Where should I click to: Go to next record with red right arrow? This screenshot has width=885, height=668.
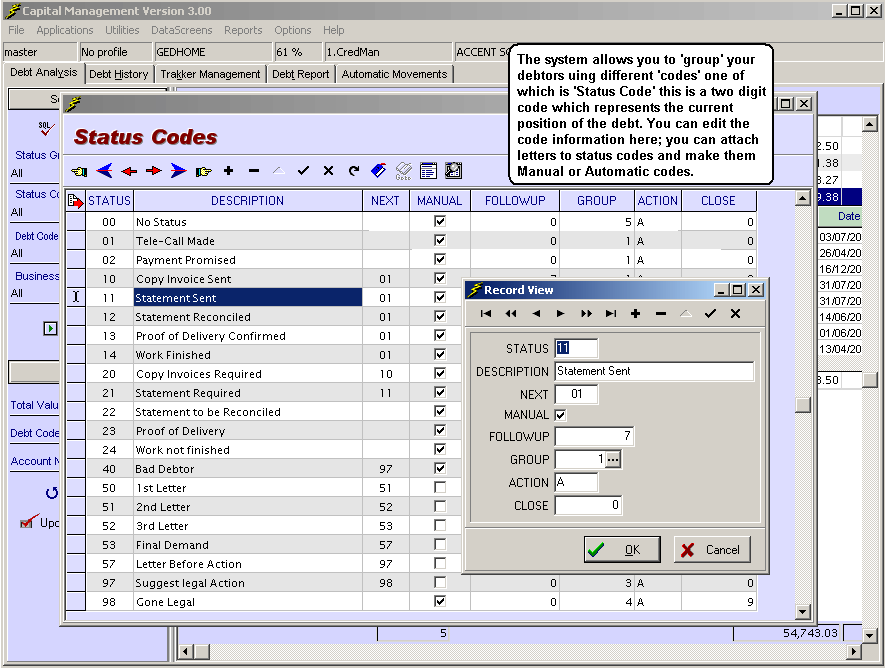click(x=154, y=170)
